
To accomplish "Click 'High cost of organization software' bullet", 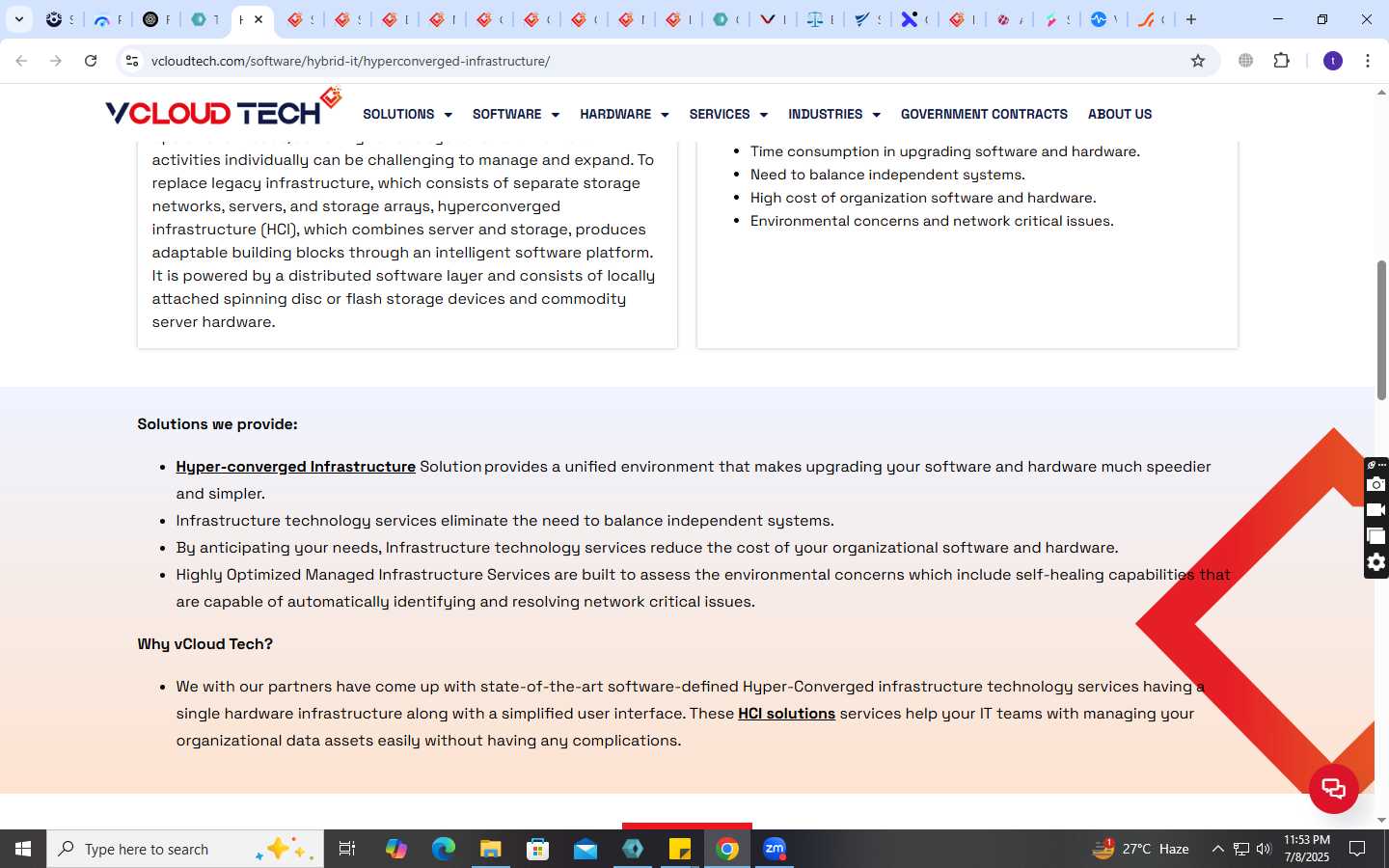I will (923, 198).
